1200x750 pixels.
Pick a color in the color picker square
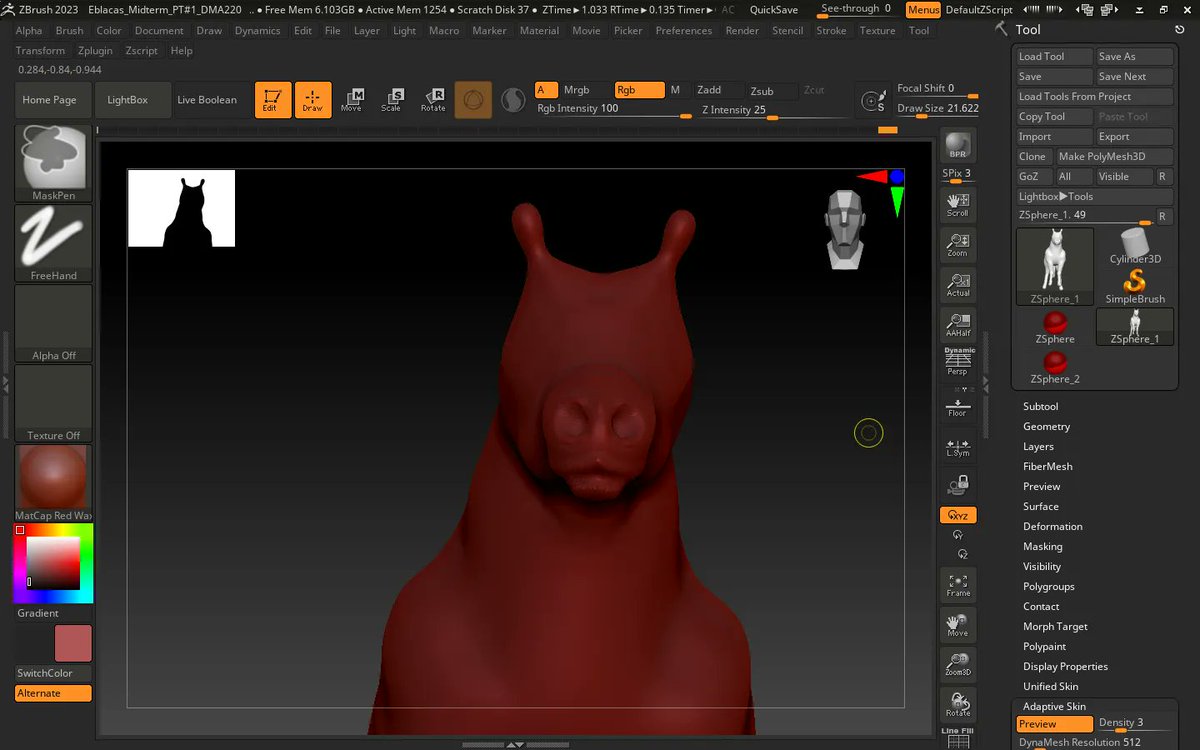pos(52,563)
